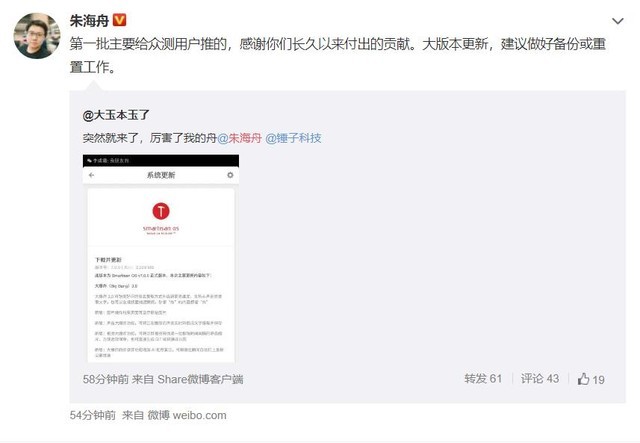Viewport: 640px width, 443px height.
Task: Click 朱海舟's profile avatar photo
Action: click(37, 36)
